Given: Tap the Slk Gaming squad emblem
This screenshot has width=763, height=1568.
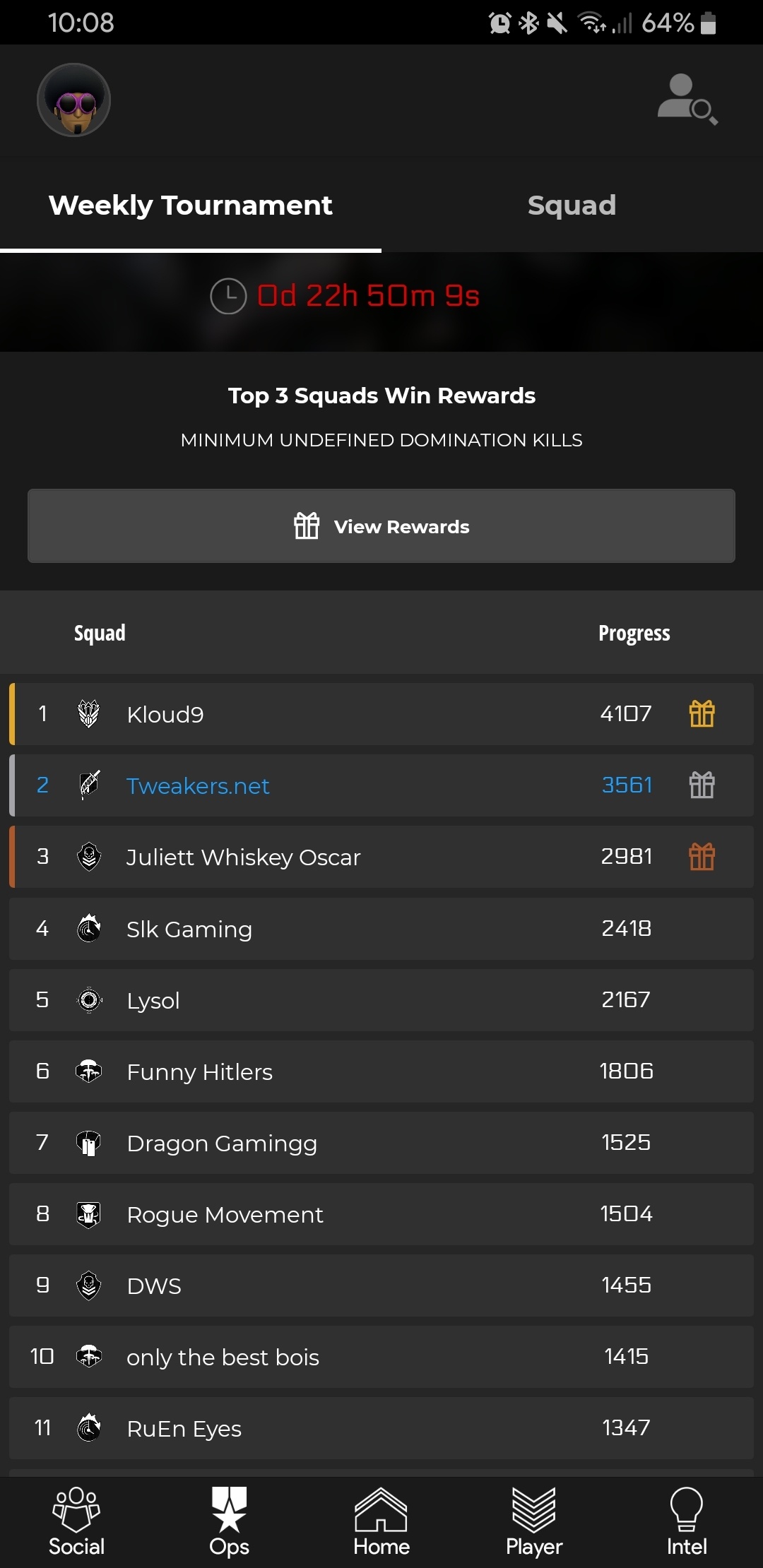Looking at the screenshot, I should coord(89,928).
